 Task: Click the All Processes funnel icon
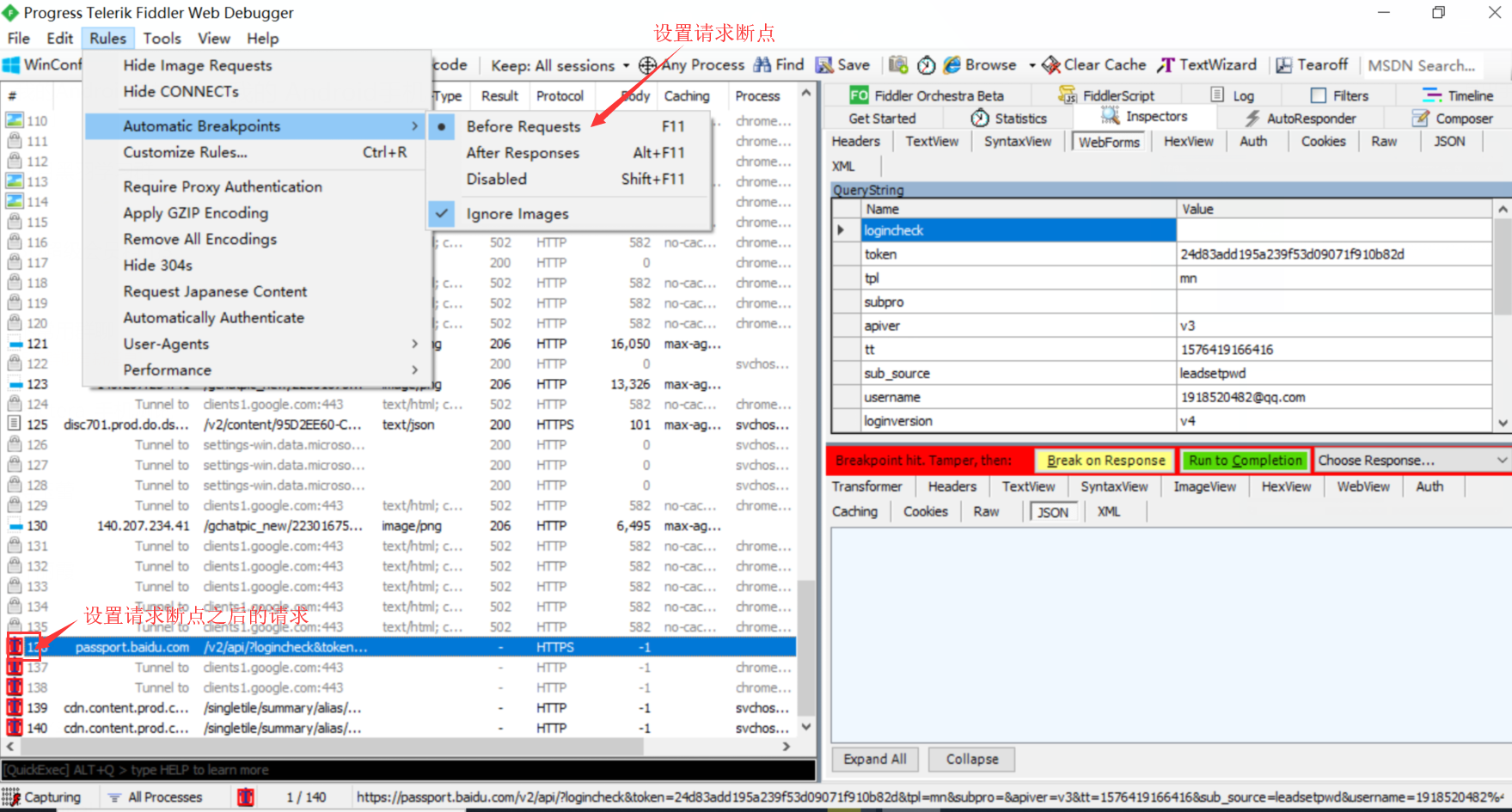coord(114,797)
